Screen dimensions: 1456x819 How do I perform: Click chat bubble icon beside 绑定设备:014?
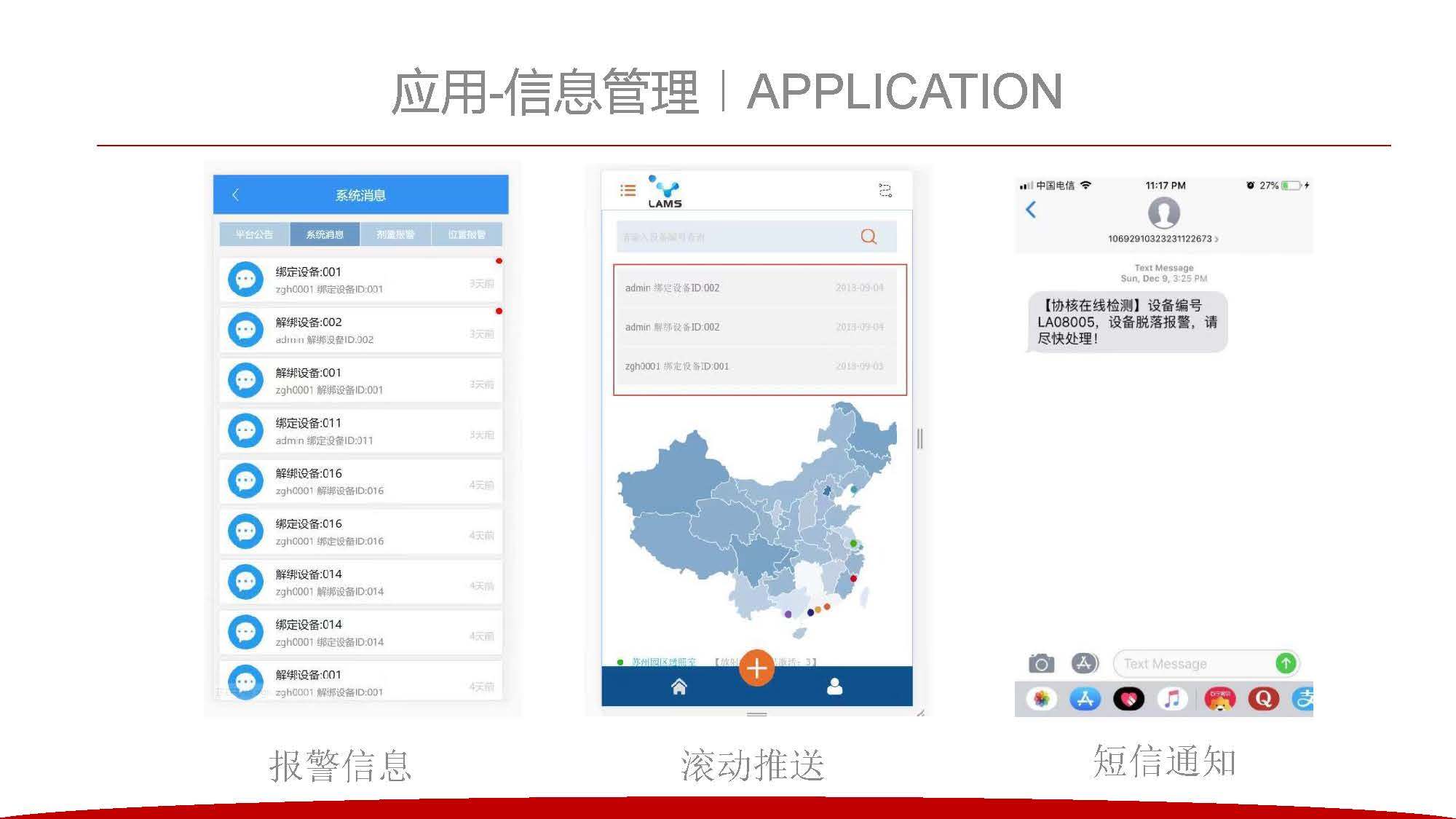click(245, 633)
